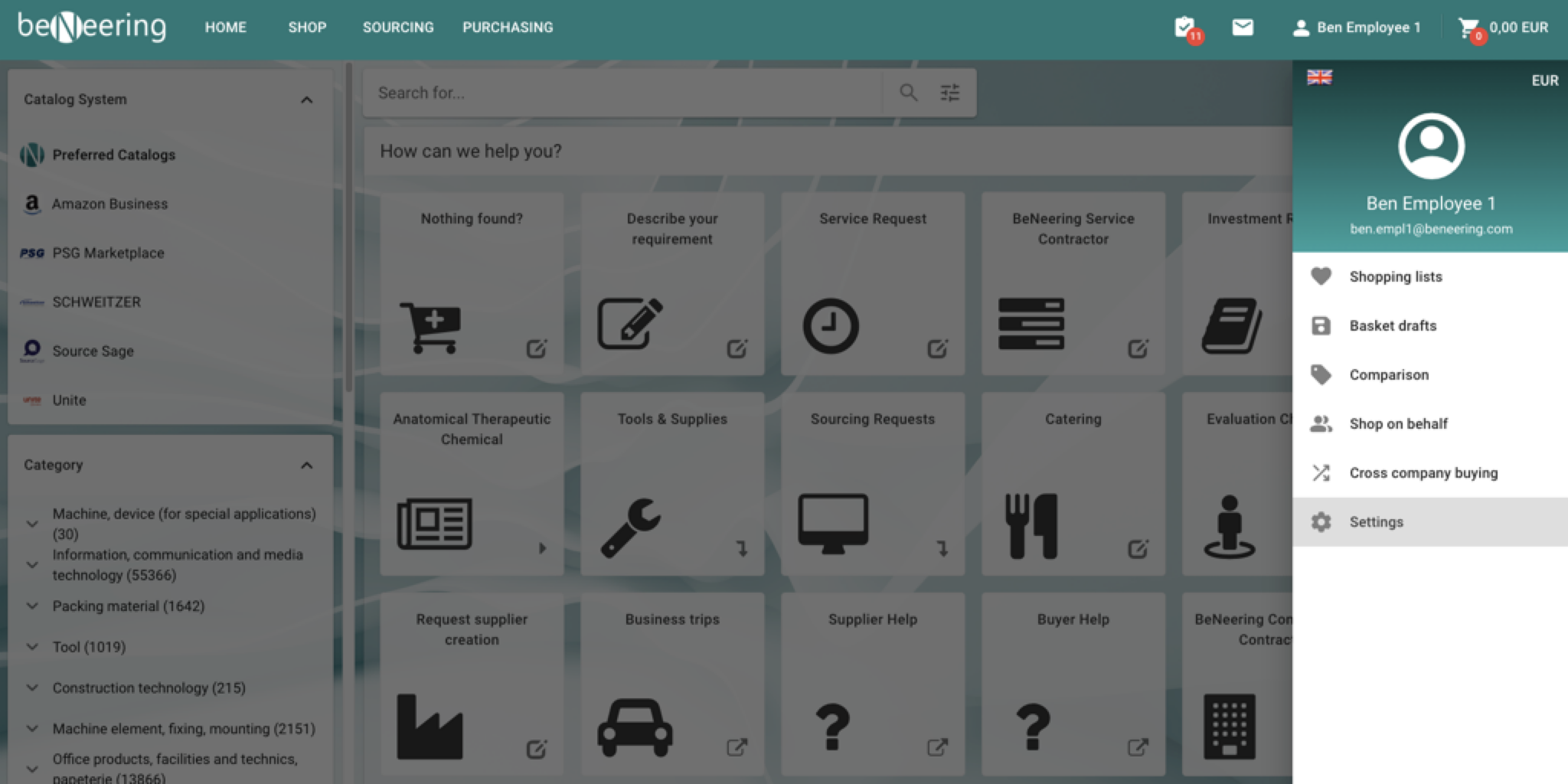Screen dimensions: 1568x784
Task: Collapse the Catalog System panel
Action: 307,100
